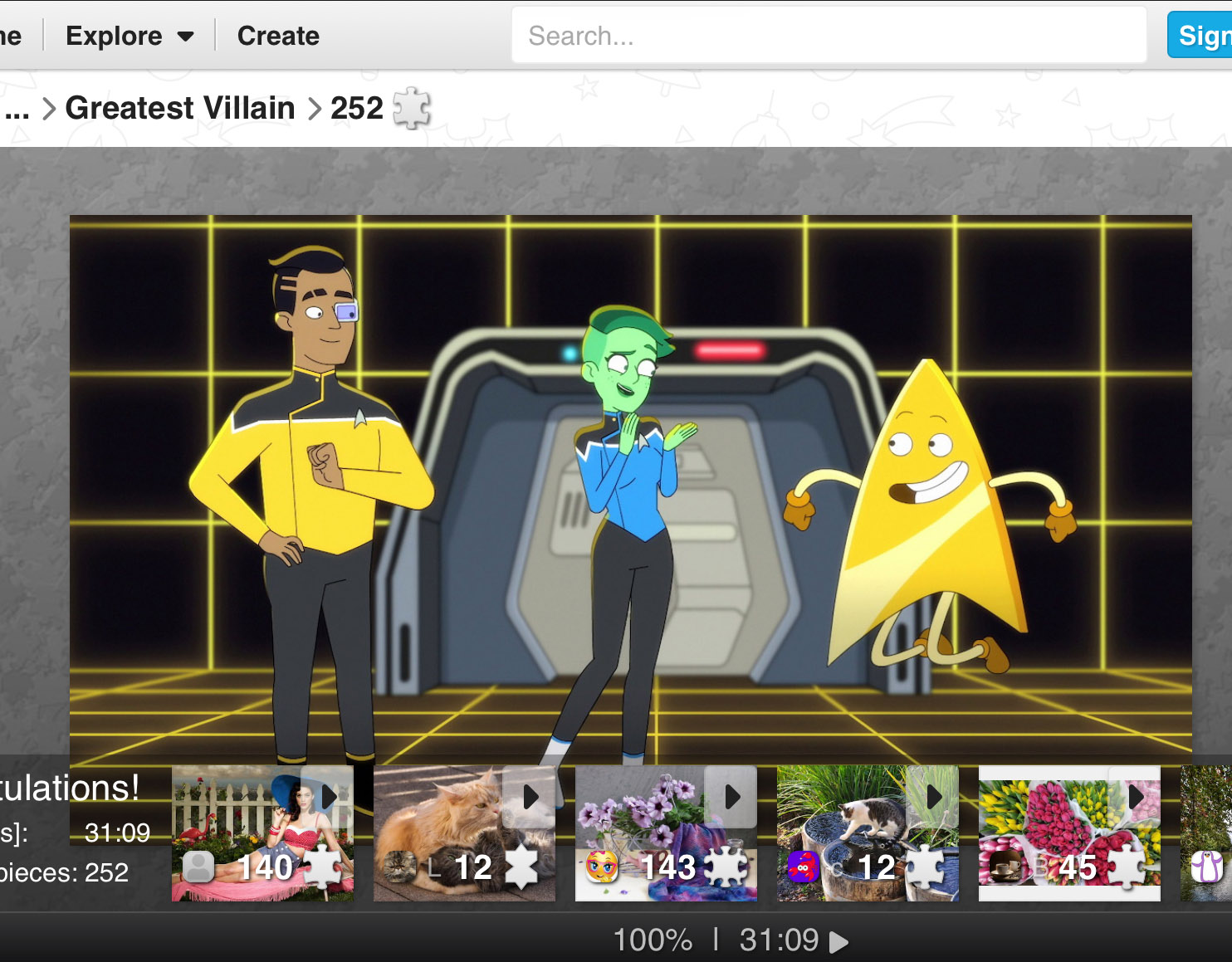Open the 143-piece purple flowers puzzle
The width and height of the screenshot is (1232, 962).
(666, 833)
